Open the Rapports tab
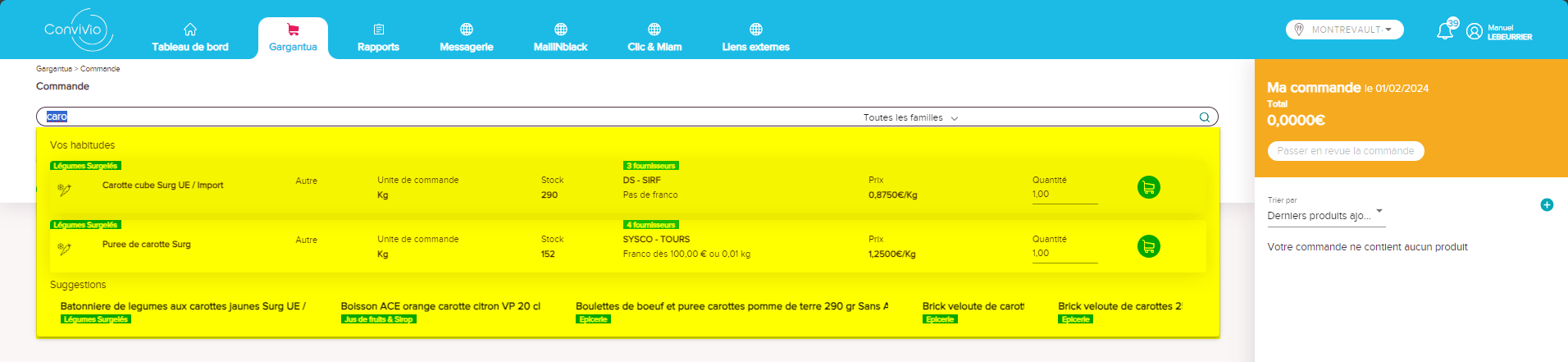1568x362 pixels. click(x=378, y=38)
